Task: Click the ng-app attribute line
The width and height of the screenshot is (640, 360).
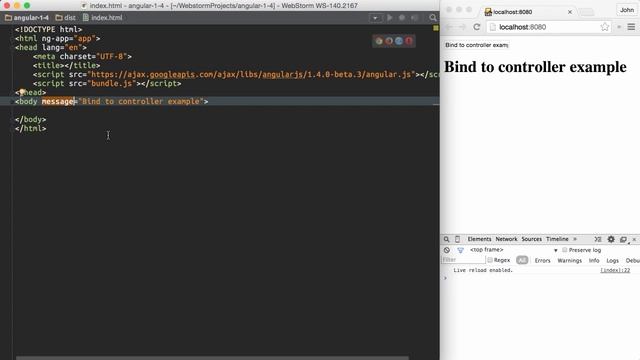Action: tap(58, 38)
